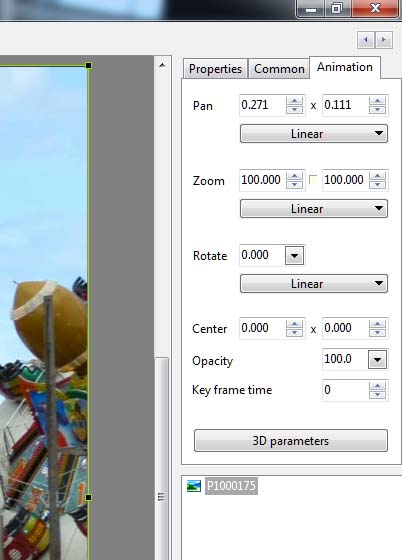
Task: Click the P1000175 image icon in object list
Action: (194, 486)
